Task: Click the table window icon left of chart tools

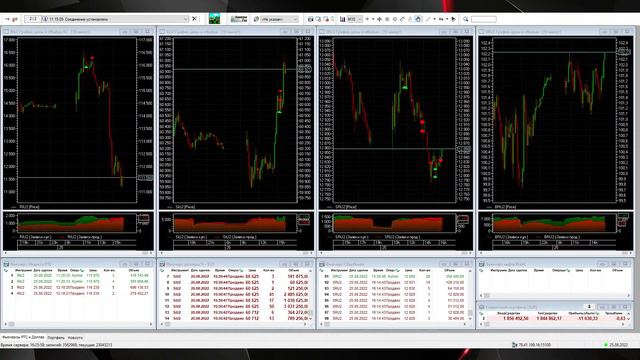Action: click(x=311, y=19)
